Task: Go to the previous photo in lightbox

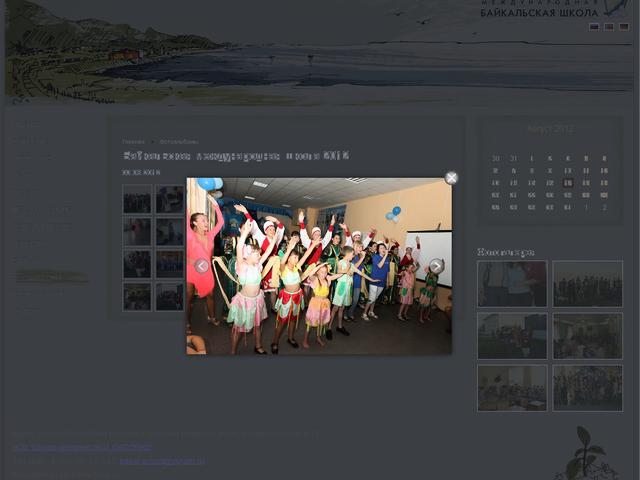Action: click(x=201, y=266)
